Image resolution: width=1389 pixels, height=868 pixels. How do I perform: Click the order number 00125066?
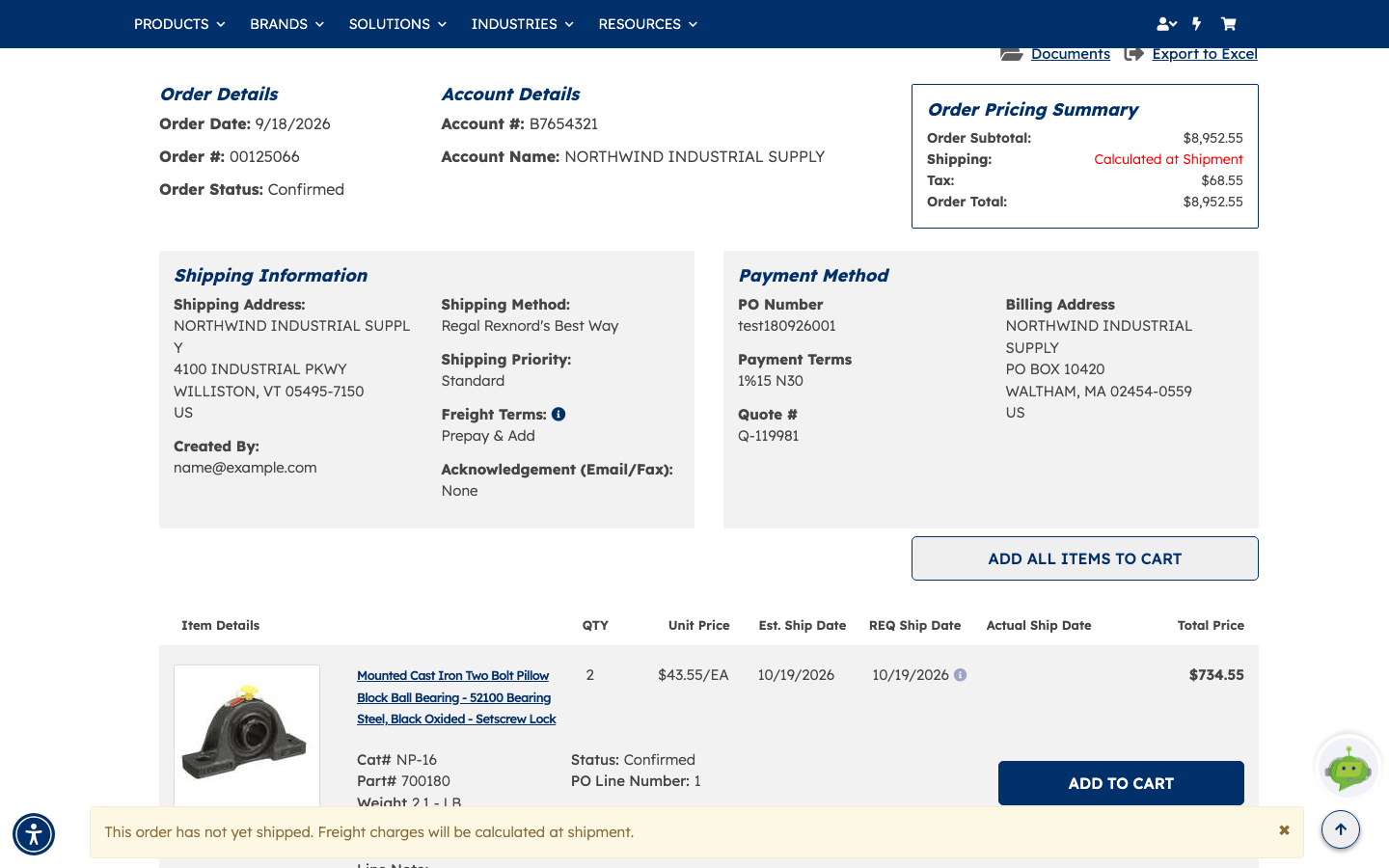pos(264,156)
